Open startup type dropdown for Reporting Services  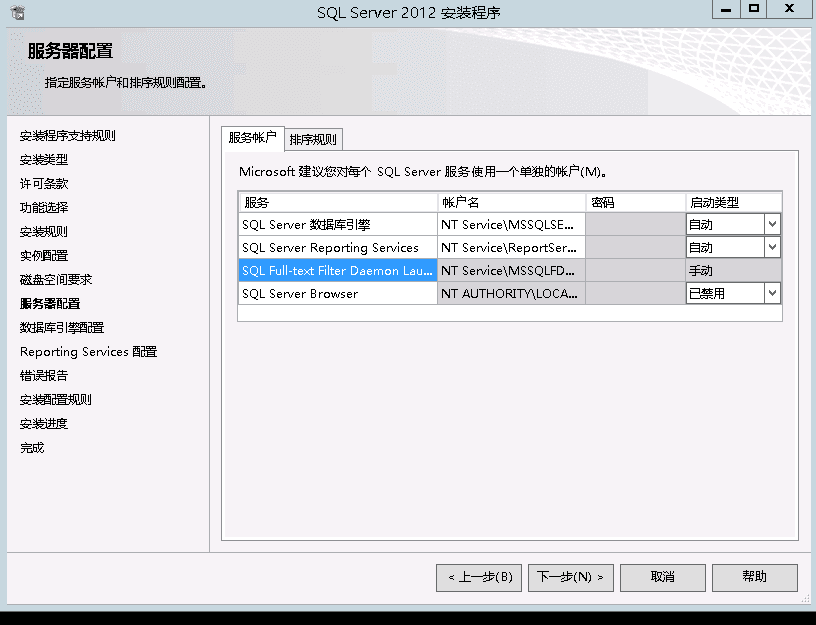772,247
